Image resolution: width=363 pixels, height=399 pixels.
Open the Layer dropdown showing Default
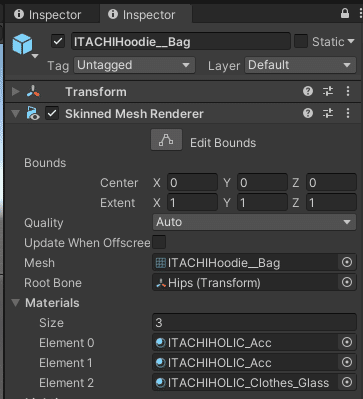click(x=301, y=65)
